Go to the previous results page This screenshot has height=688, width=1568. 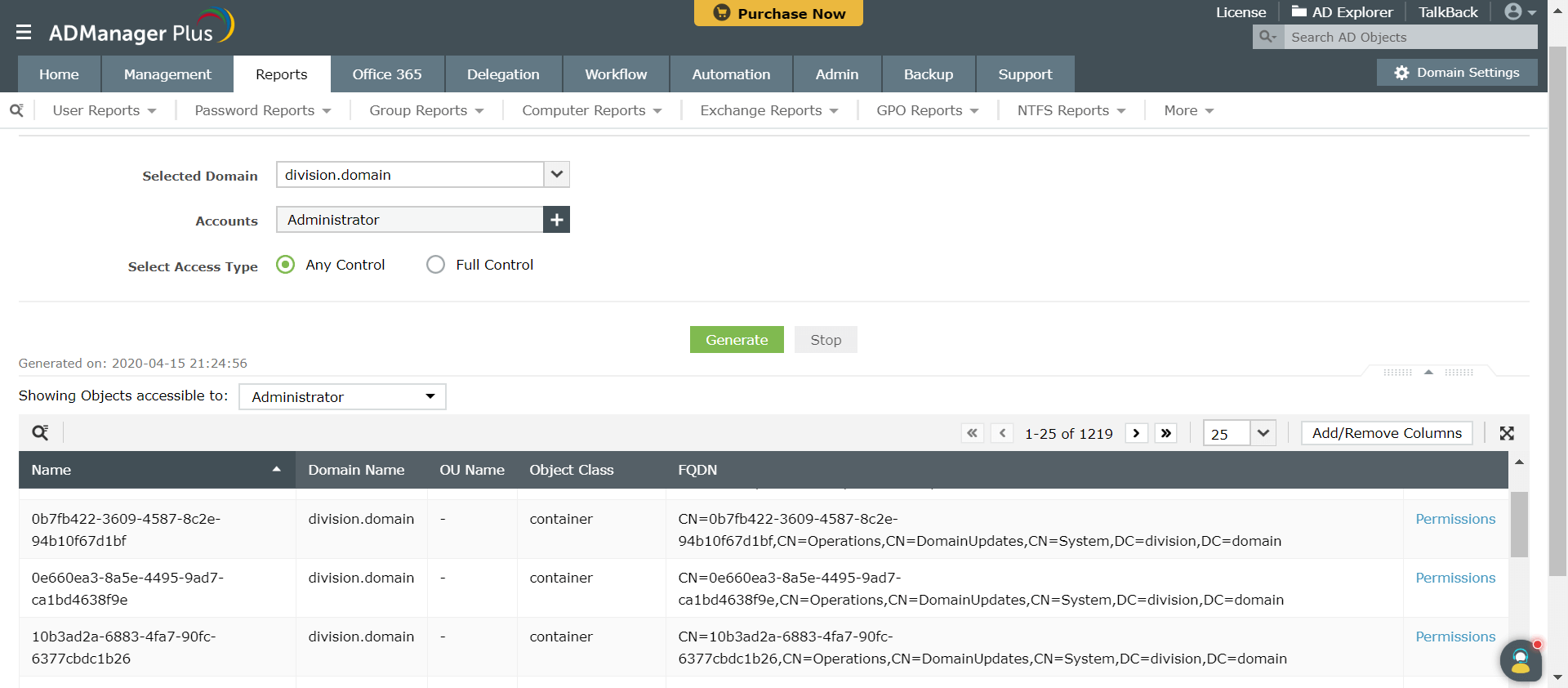pyautogui.click(x=1002, y=433)
